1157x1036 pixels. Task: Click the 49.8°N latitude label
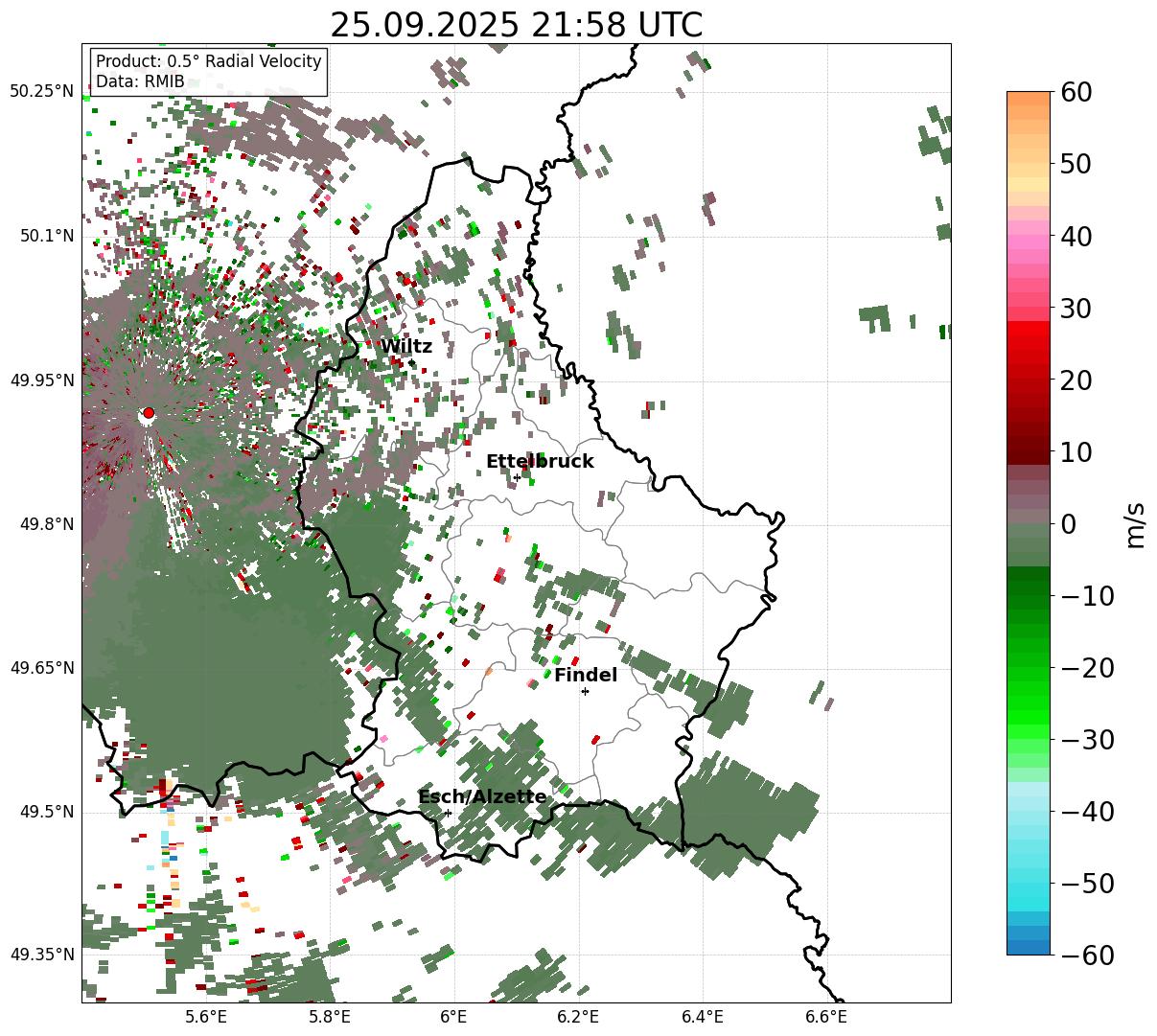pyautogui.click(x=47, y=524)
